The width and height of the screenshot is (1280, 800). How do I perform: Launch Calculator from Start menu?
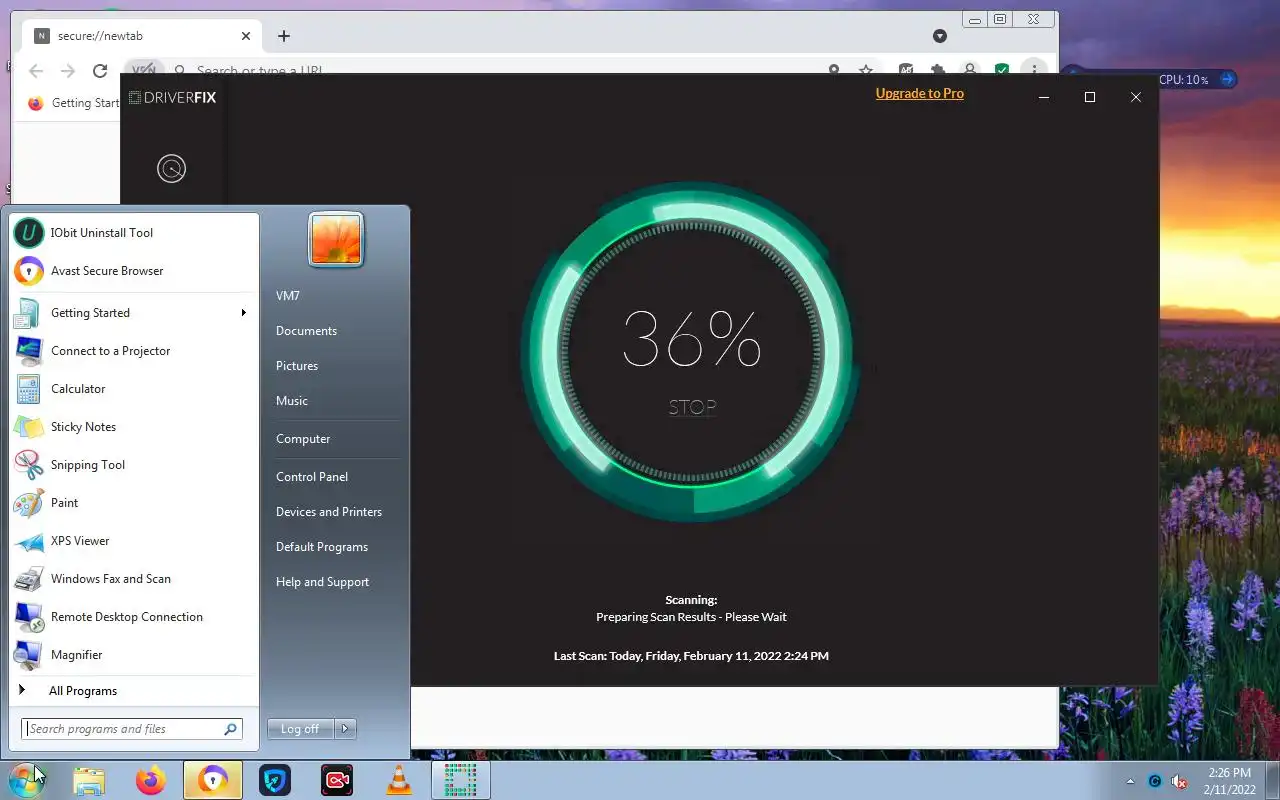pos(134,389)
